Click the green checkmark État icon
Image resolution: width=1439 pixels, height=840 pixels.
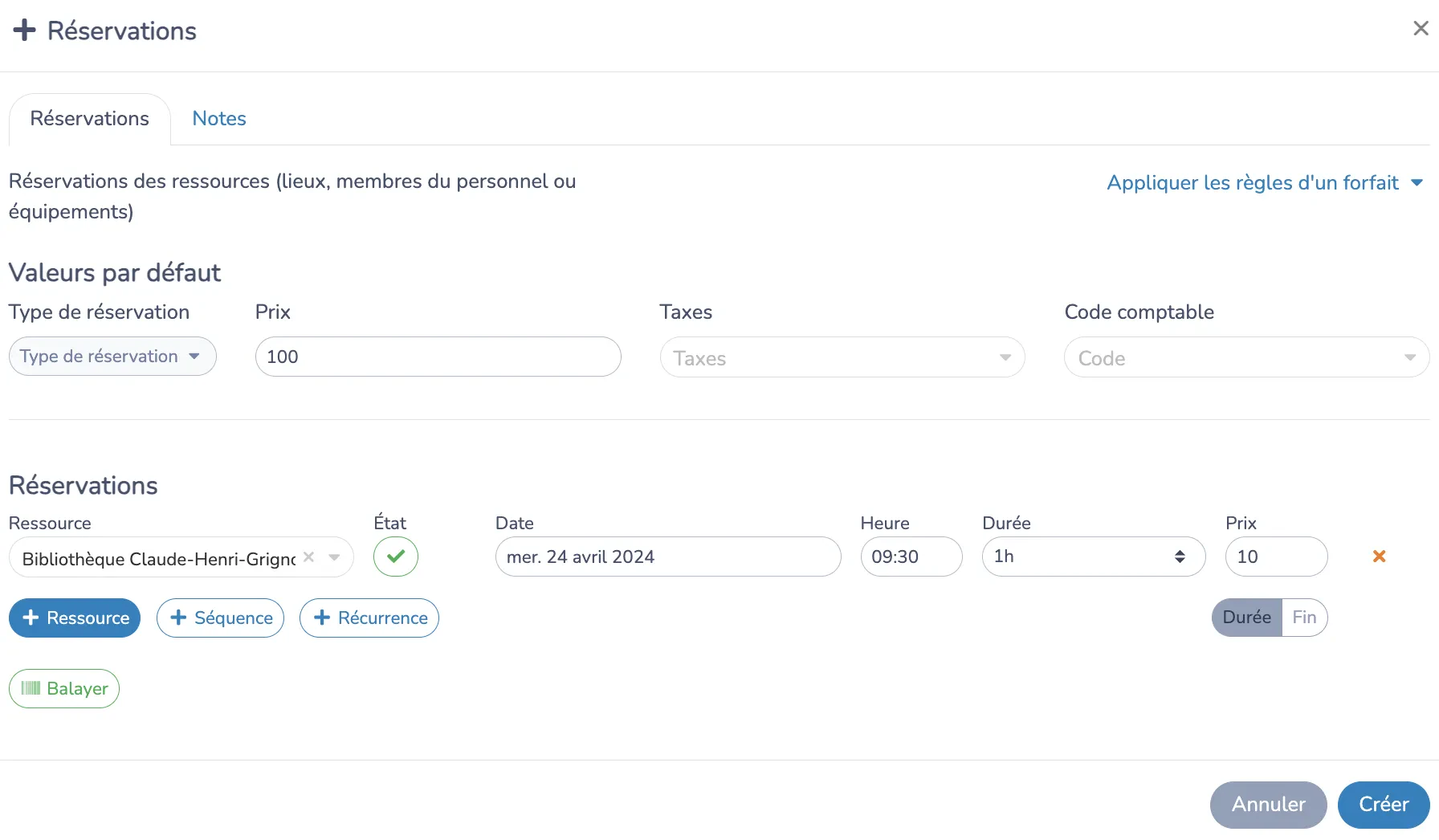396,557
